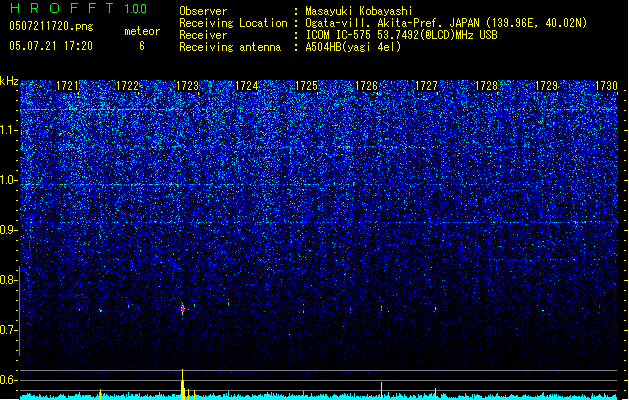This screenshot has height=400, width=629.
Task: Click the Receiving antenna label
Action: 230,47
